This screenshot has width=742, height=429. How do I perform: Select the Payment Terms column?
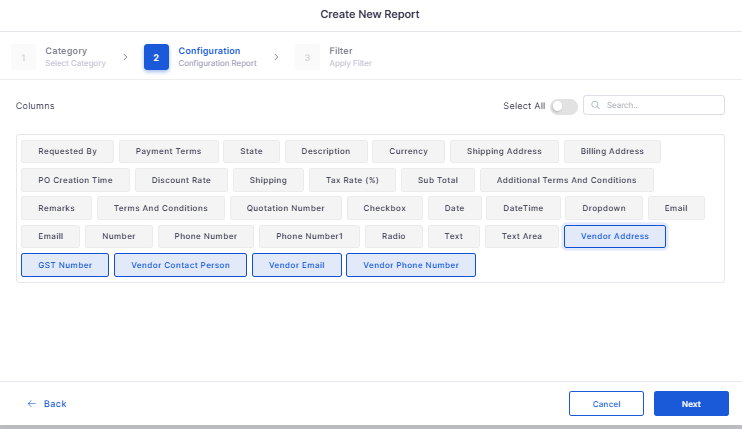(168, 151)
